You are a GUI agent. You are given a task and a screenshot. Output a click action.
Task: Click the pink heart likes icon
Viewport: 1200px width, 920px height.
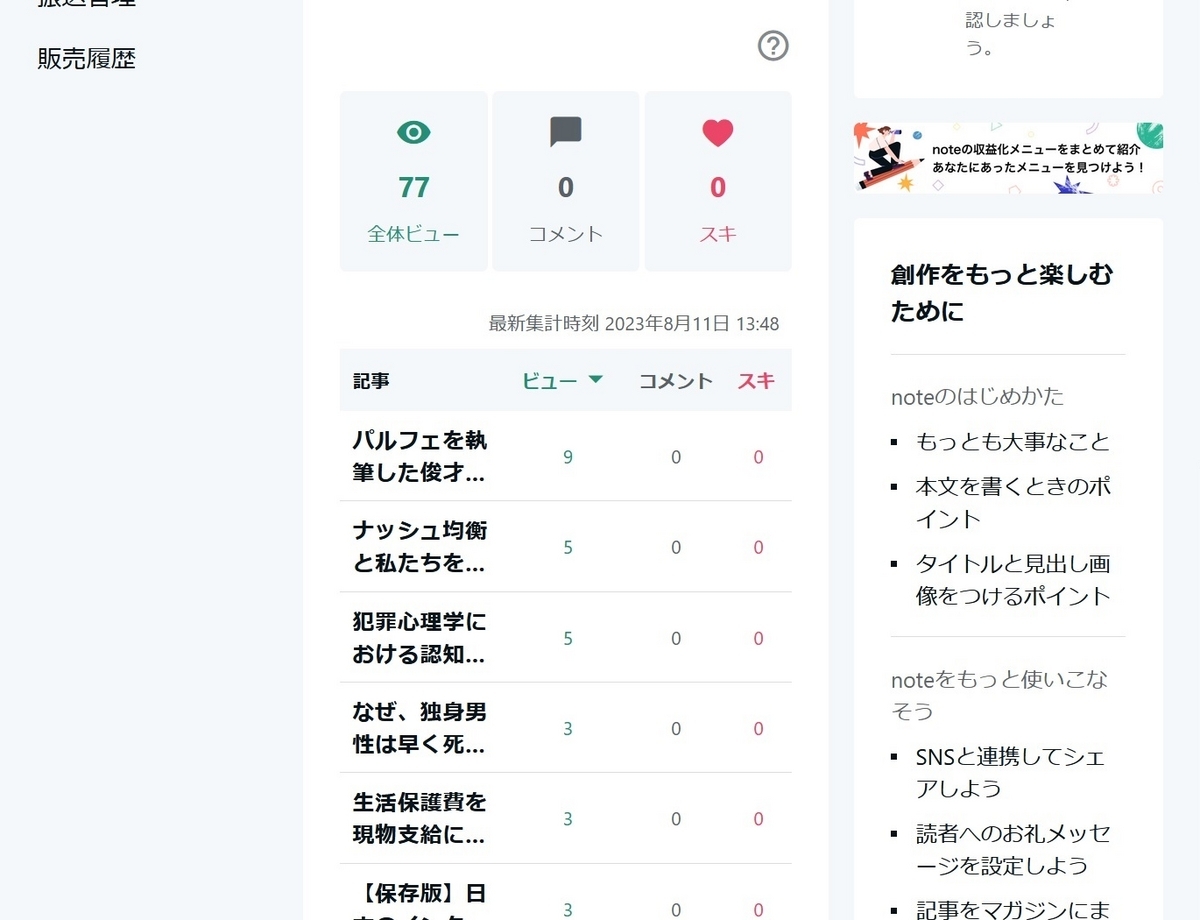point(718,132)
